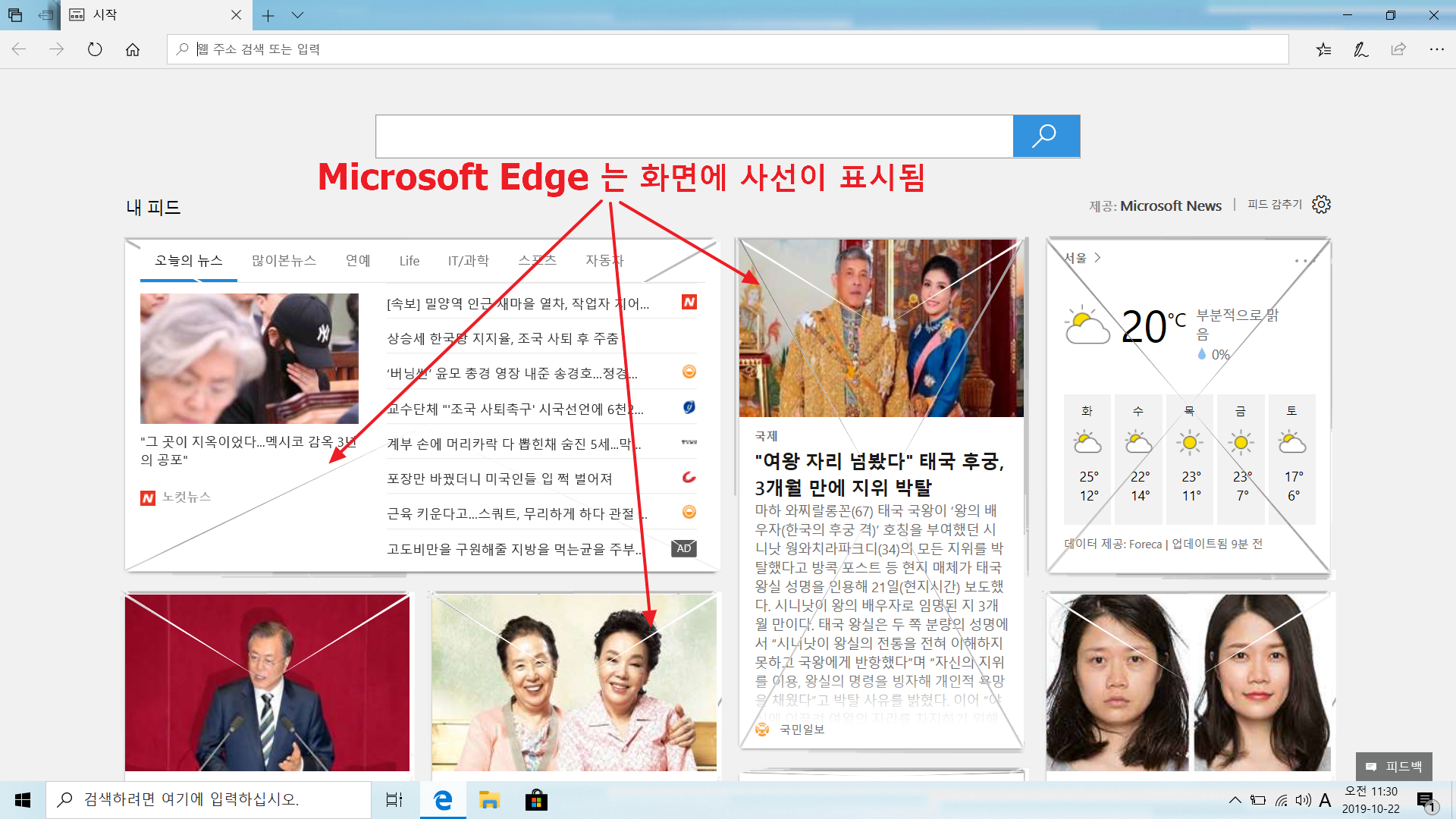Open weather card more options dots
The image size is (1456, 819).
pos(1305,261)
